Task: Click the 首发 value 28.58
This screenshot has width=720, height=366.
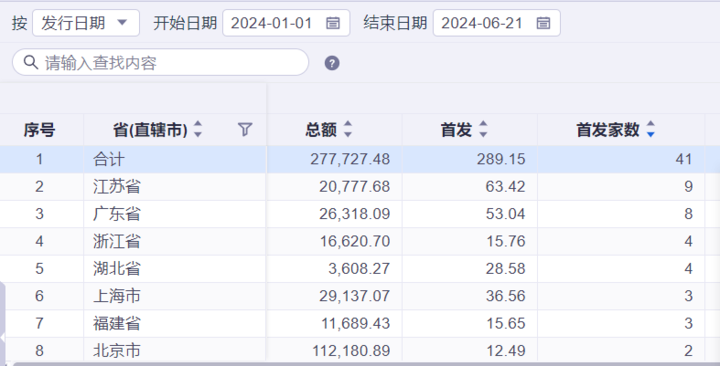Action: click(505, 269)
